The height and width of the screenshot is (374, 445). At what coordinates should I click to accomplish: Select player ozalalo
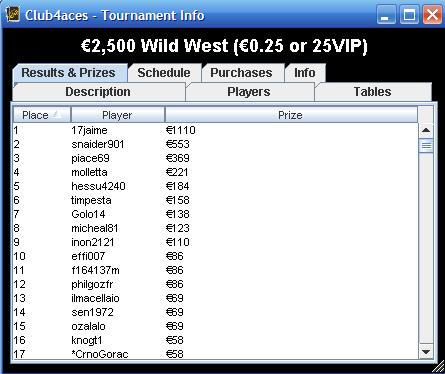[x=88, y=326]
